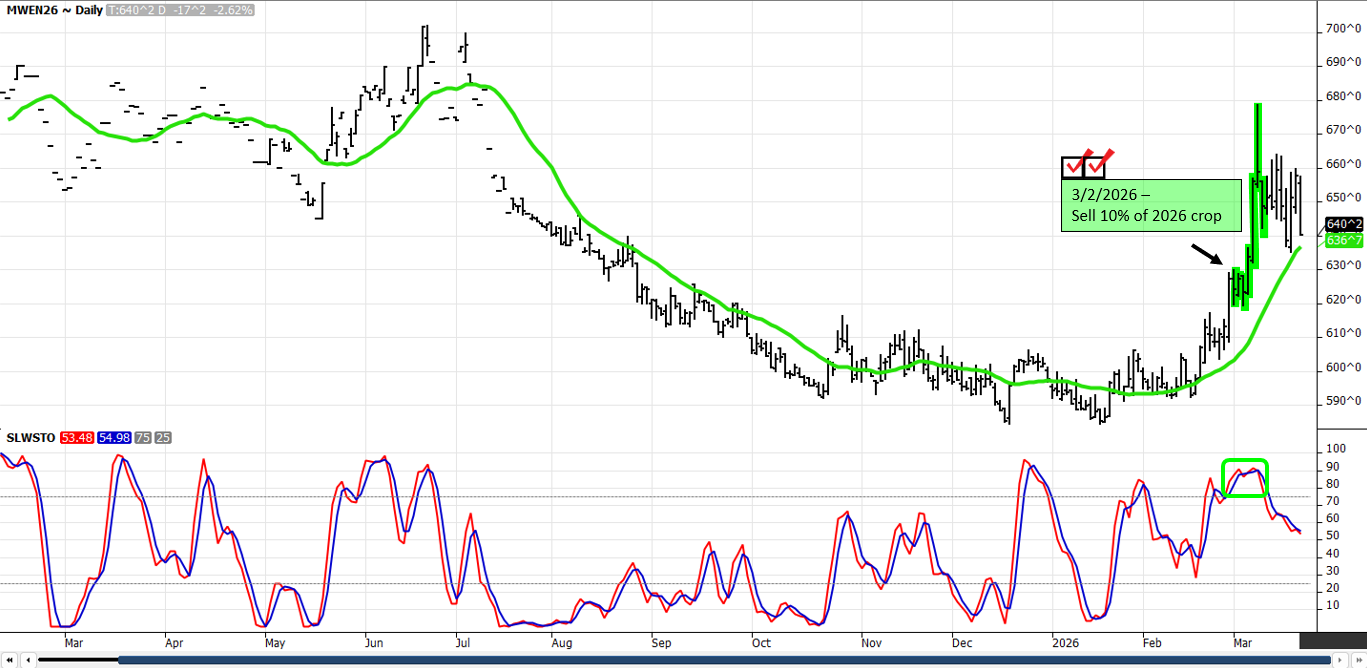Toggle the second red-checked checkbox
Image resolution: width=1367 pixels, height=668 pixels.
(1096, 166)
